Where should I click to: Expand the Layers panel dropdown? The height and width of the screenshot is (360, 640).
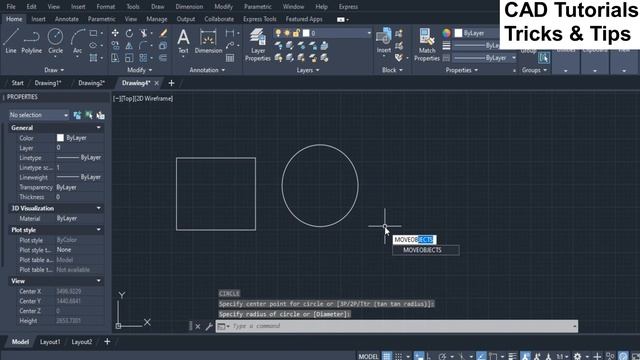pos(308,70)
